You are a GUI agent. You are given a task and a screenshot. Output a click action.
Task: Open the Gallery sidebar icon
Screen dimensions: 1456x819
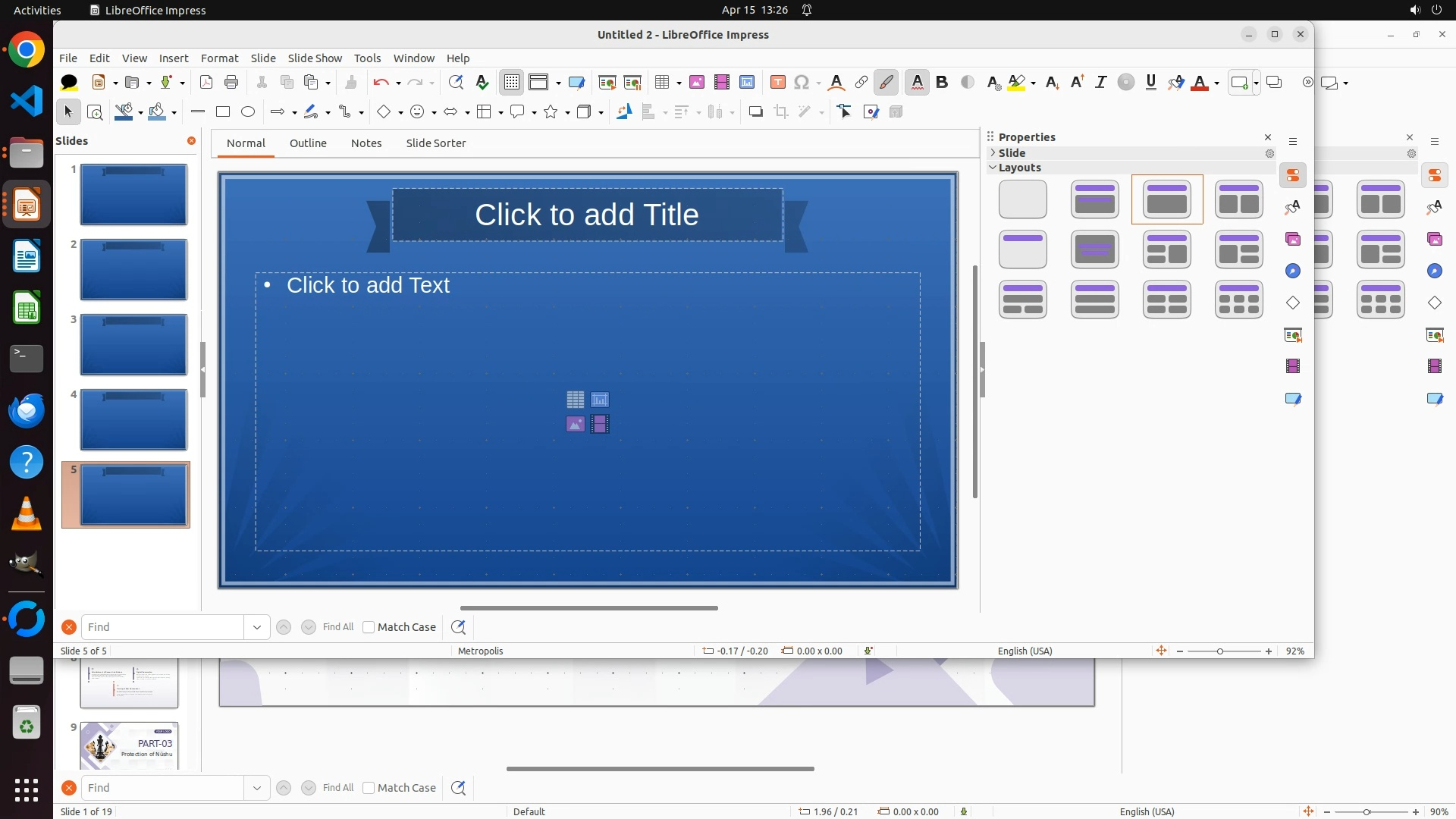pyautogui.click(x=1293, y=240)
